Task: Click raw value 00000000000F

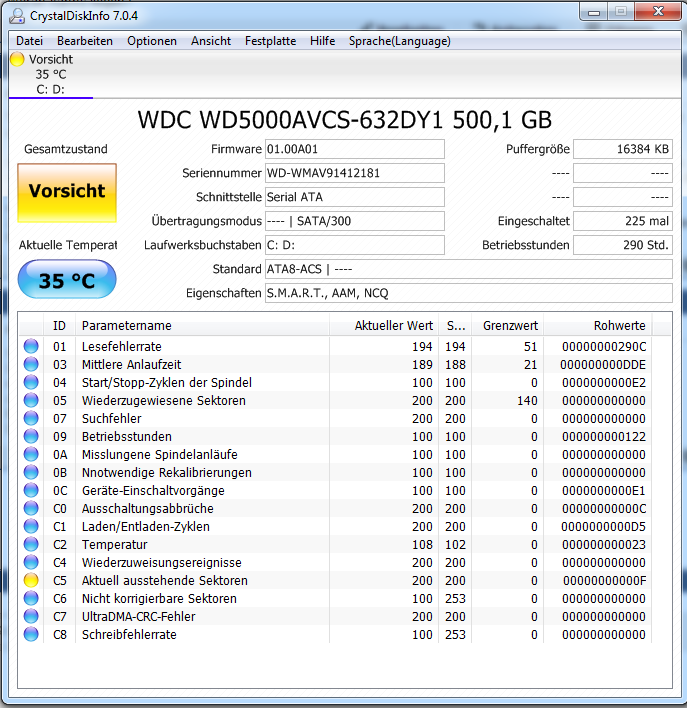Action: click(604, 581)
